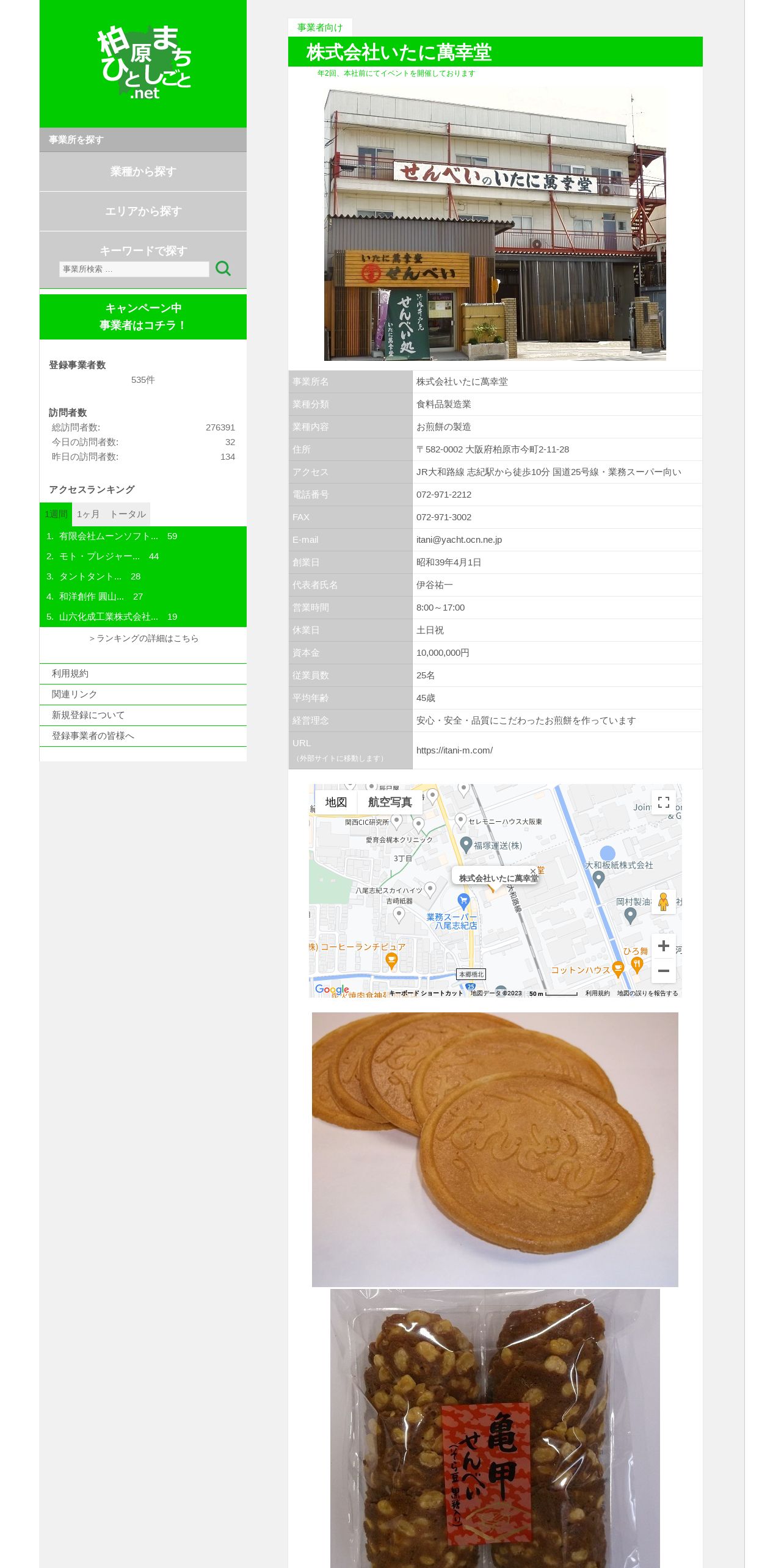The height and width of the screenshot is (1568, 784).
Task: Click the building storefront photo
Action: pos(495,224)
